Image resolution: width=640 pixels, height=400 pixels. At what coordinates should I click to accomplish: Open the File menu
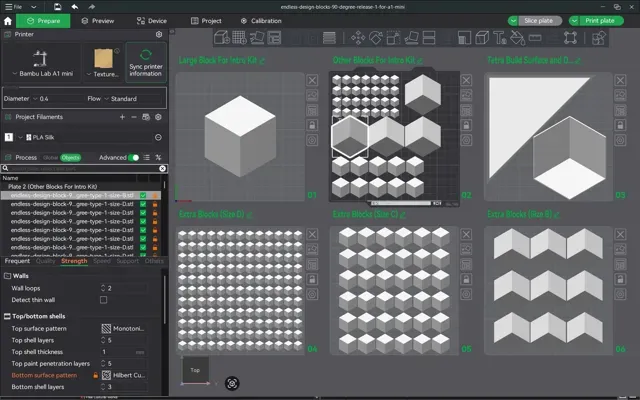point(13,7)
